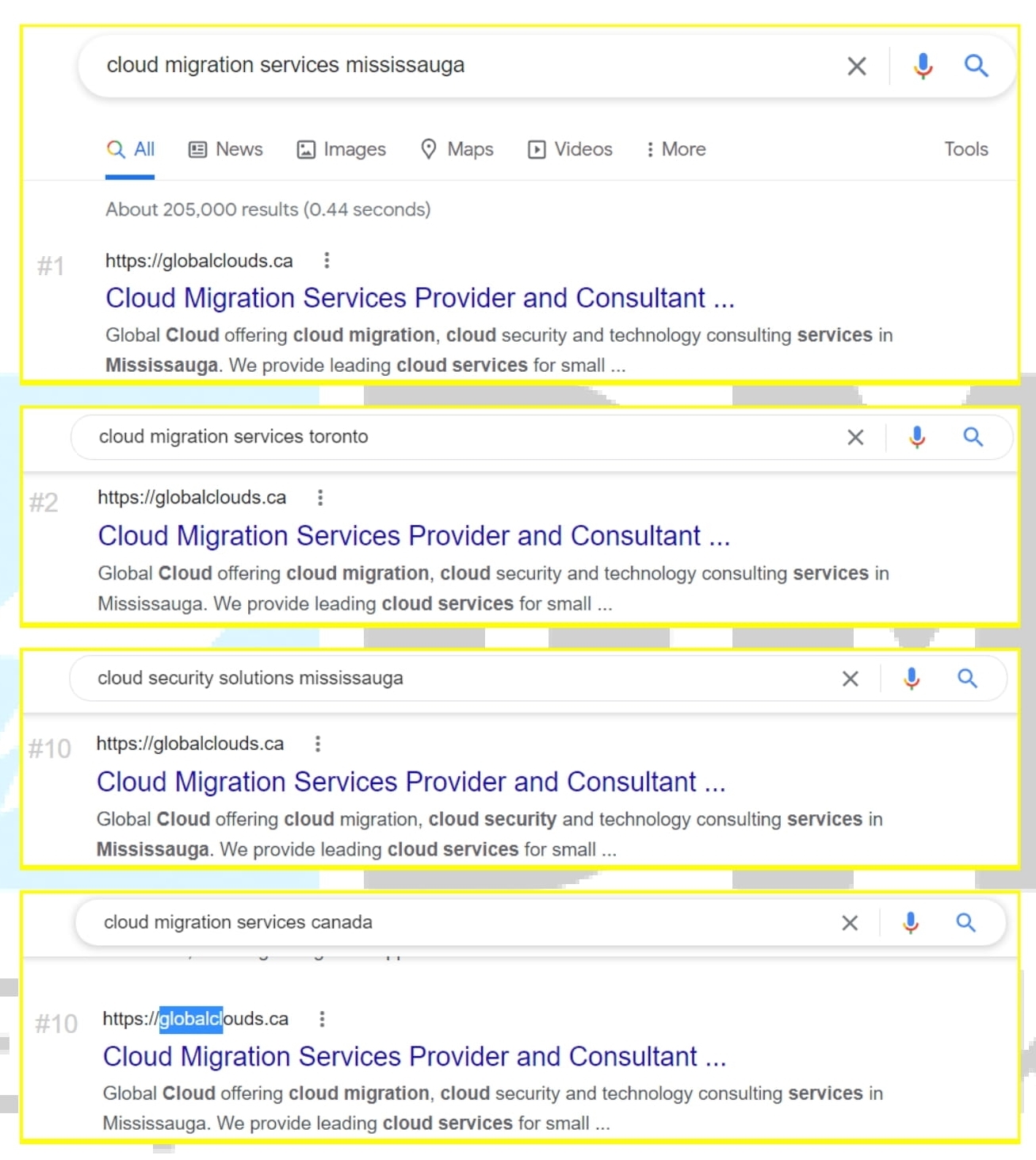Open the three-dot menu for result #1
This screenshot has height=1160, width=1036.
coord(327,261)
